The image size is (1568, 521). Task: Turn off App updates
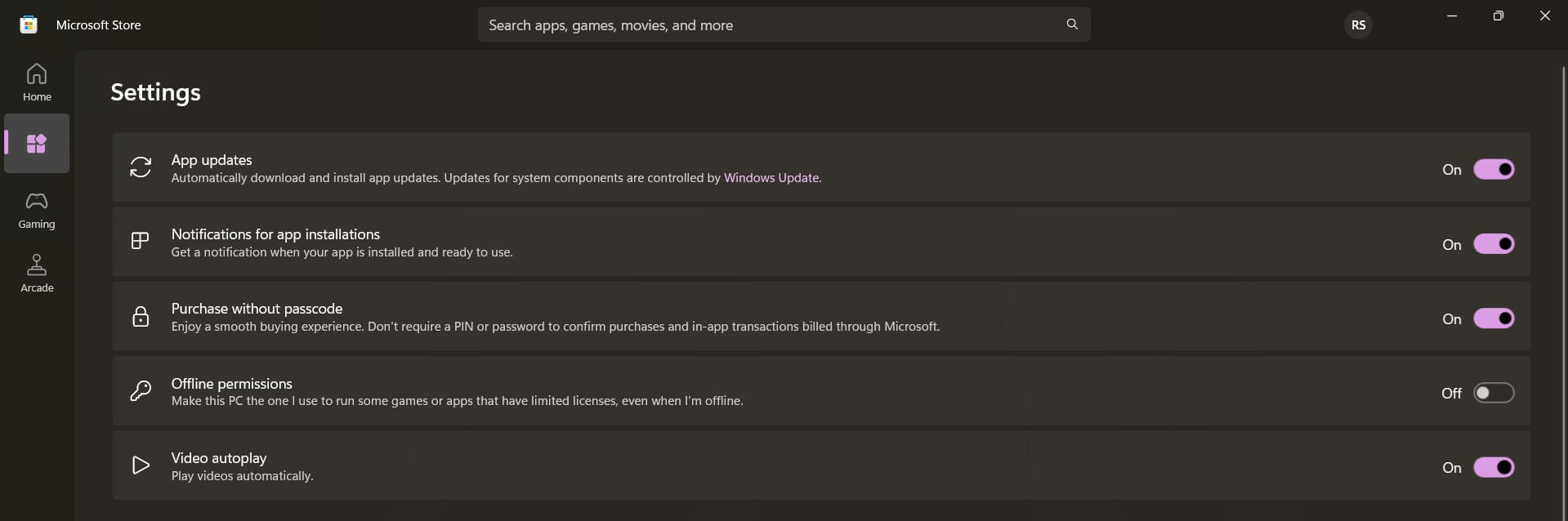click(x=1494, y=169)
